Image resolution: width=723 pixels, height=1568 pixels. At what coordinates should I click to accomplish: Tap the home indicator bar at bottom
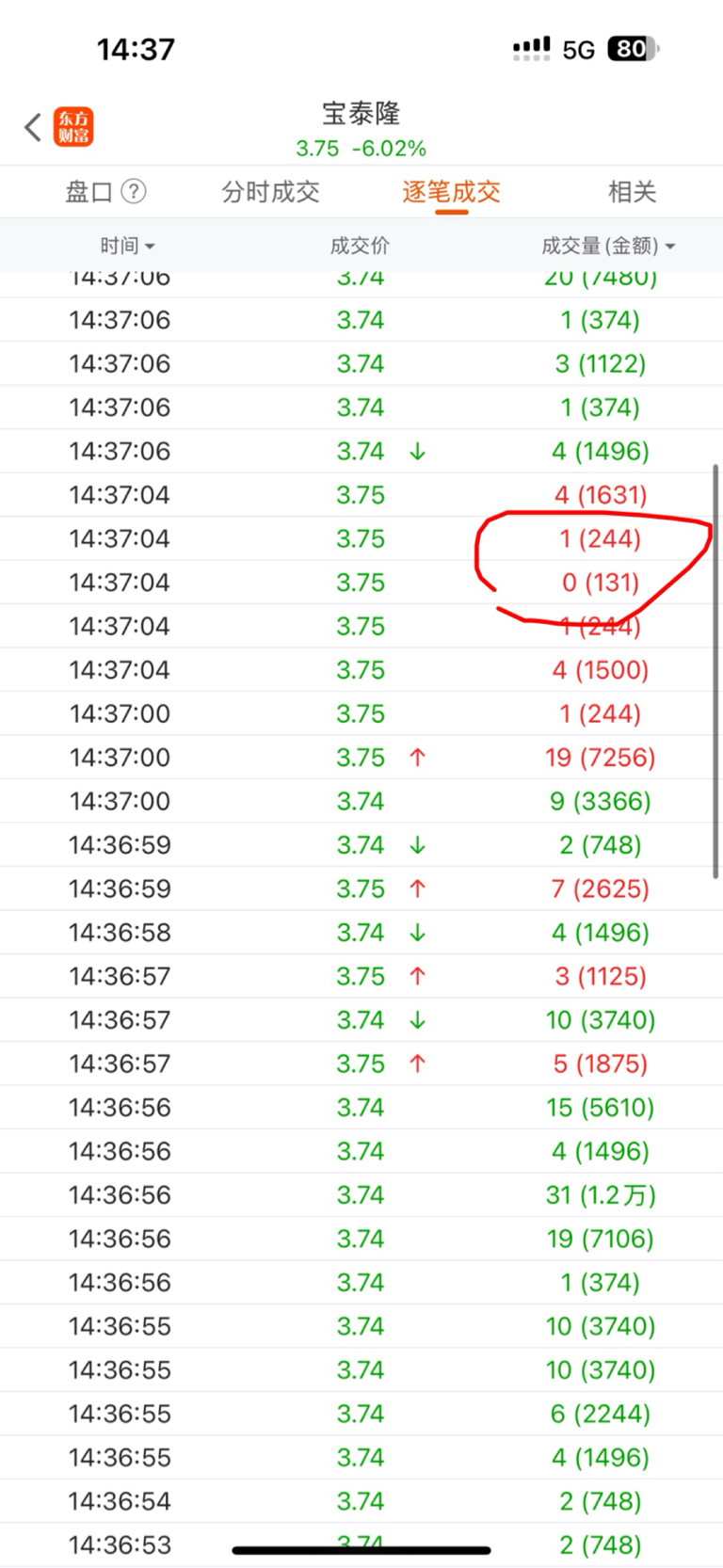361,1550
